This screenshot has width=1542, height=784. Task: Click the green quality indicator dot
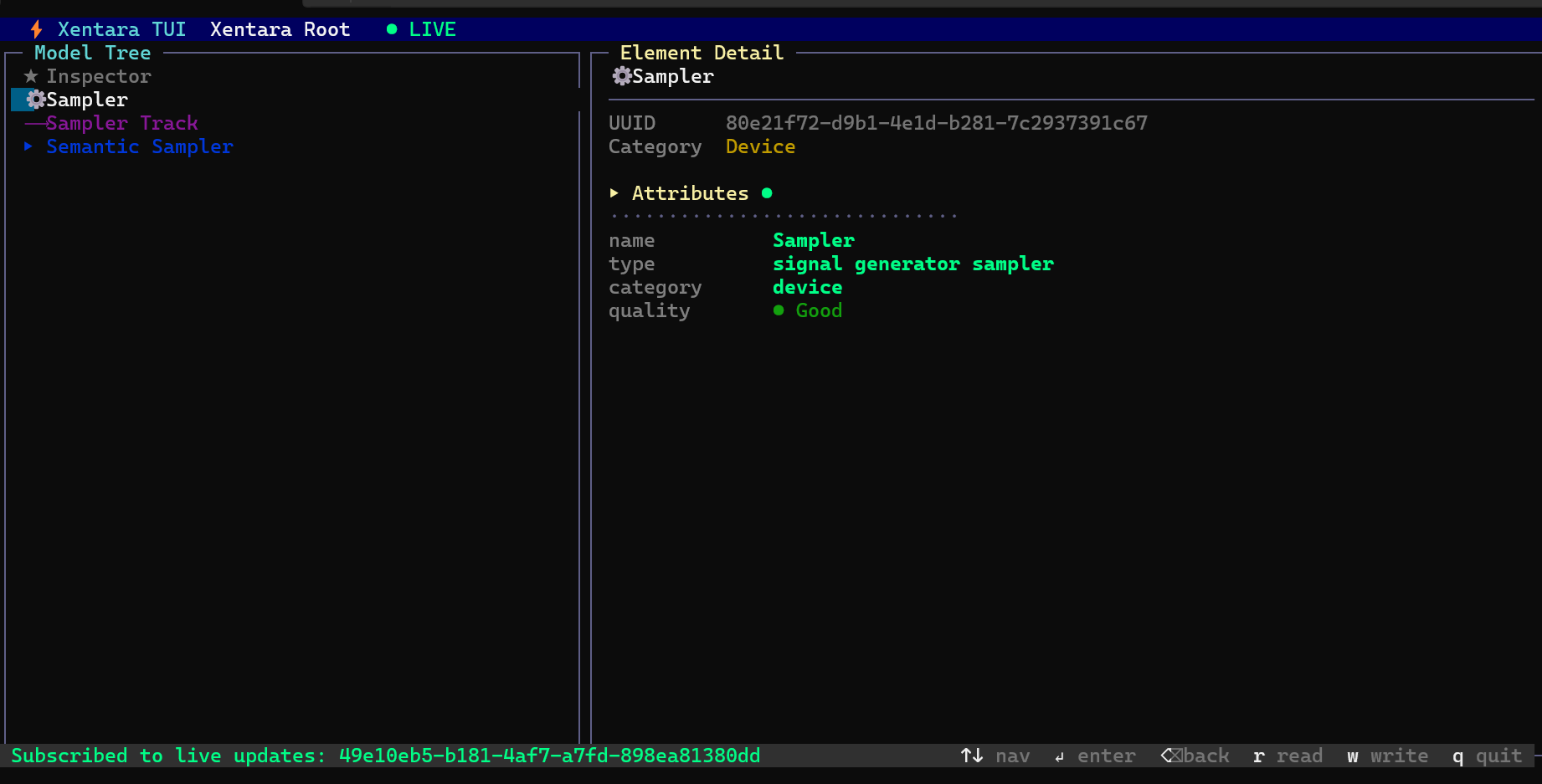(779, 310)
